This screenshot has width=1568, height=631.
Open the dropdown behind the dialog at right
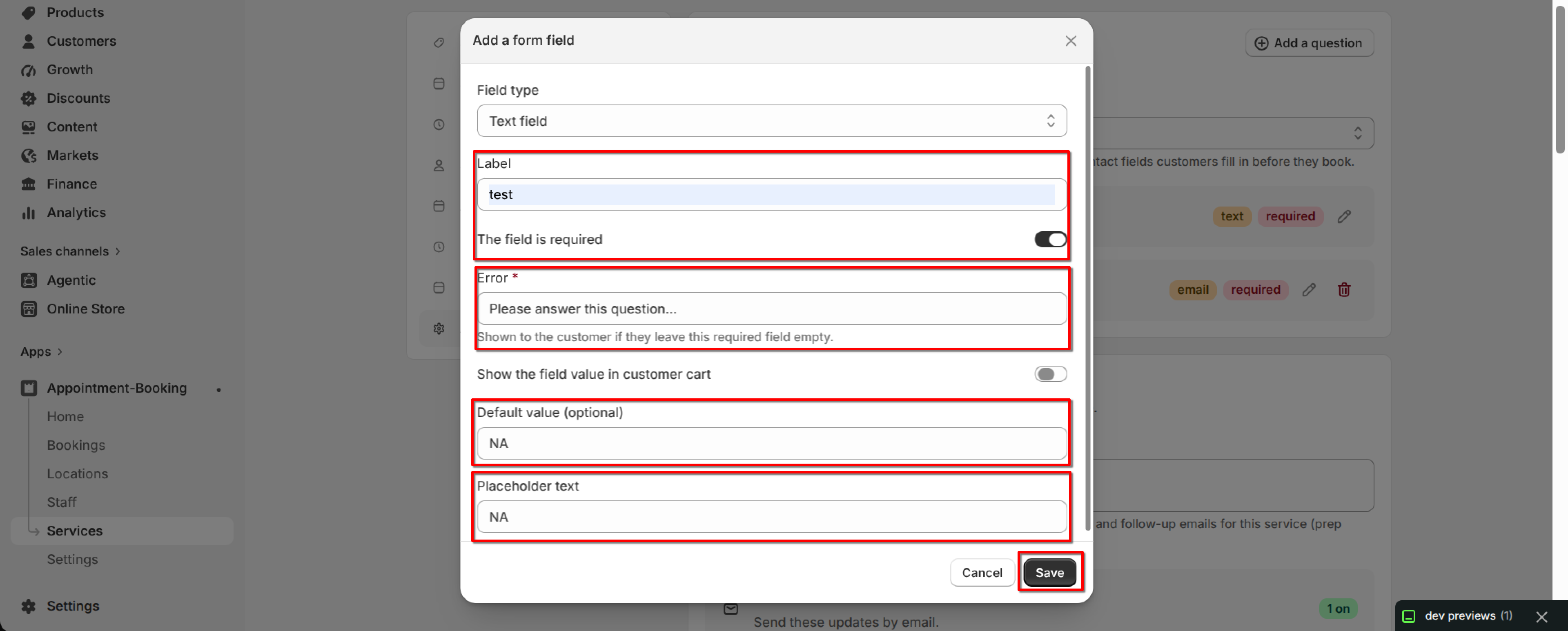click(1233, 133)
